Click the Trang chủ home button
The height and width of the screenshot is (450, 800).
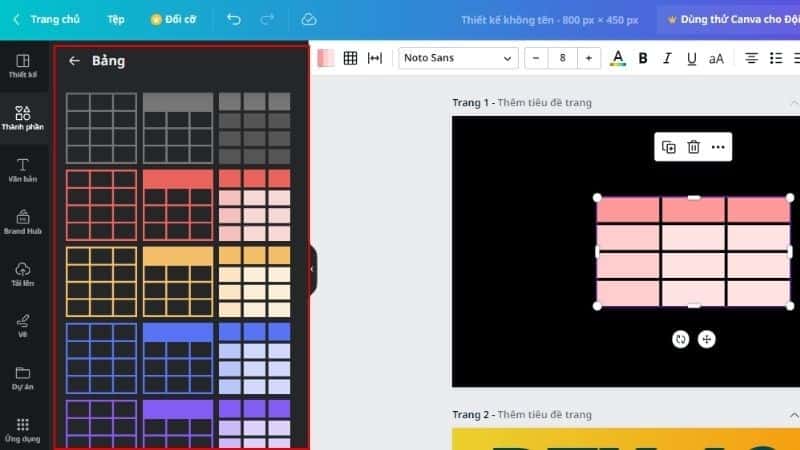click(45, 19)
